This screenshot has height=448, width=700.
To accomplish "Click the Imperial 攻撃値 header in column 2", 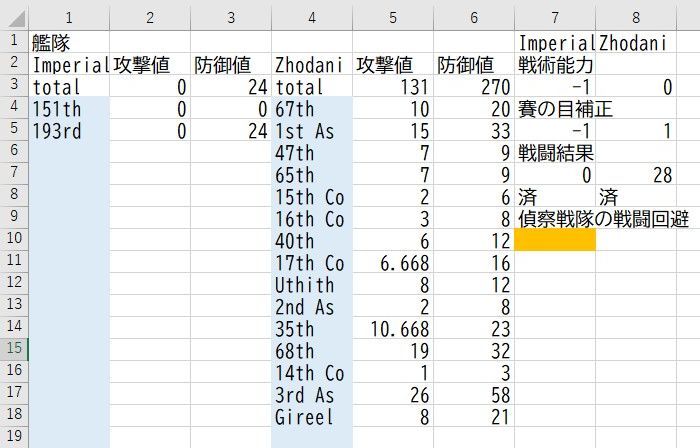I will coord(150,64).
